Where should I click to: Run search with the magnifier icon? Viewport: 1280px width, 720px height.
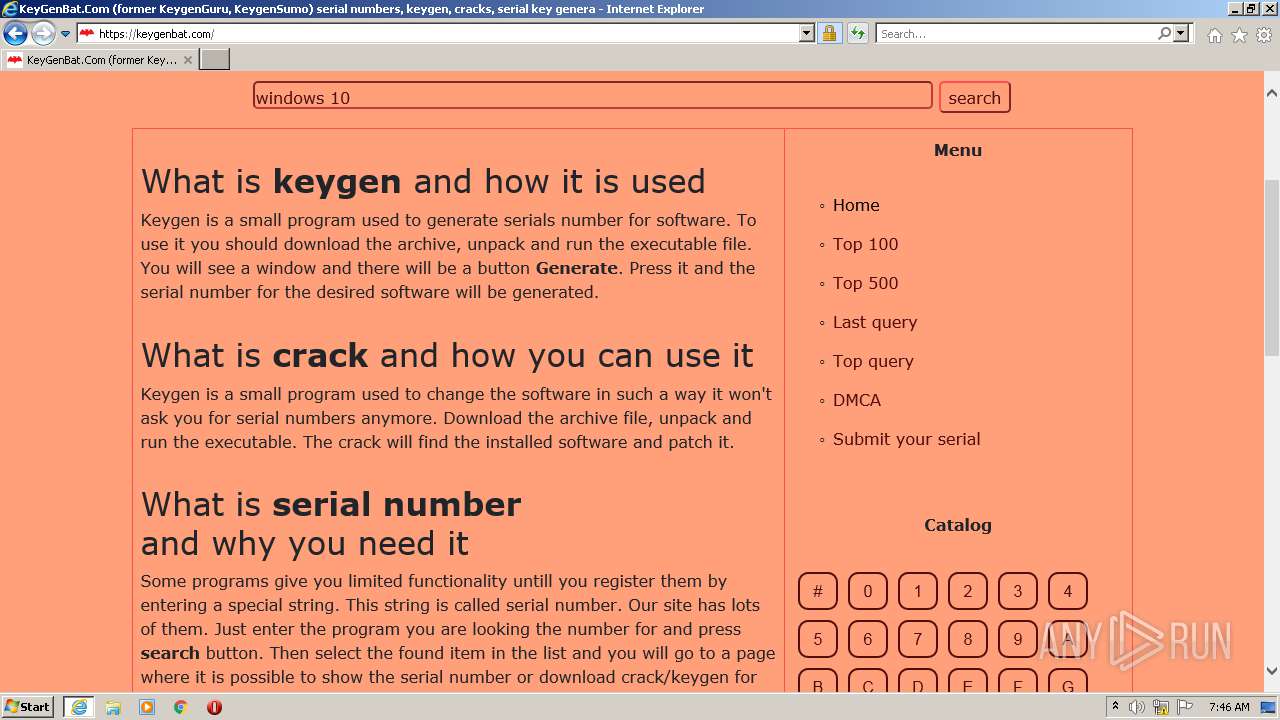point(1164,34)
